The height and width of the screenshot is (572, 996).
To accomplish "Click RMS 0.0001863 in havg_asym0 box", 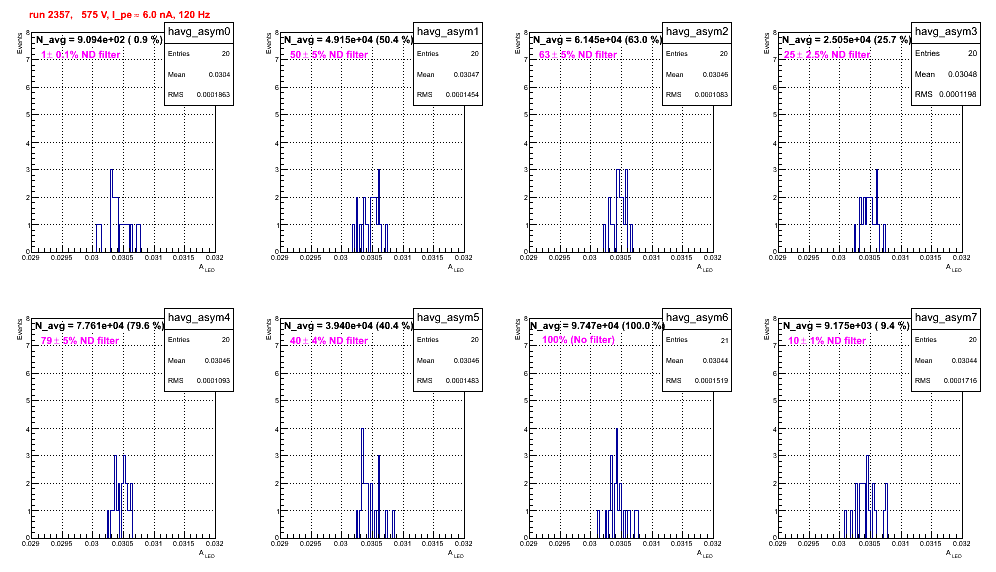I will click(199, 95).
